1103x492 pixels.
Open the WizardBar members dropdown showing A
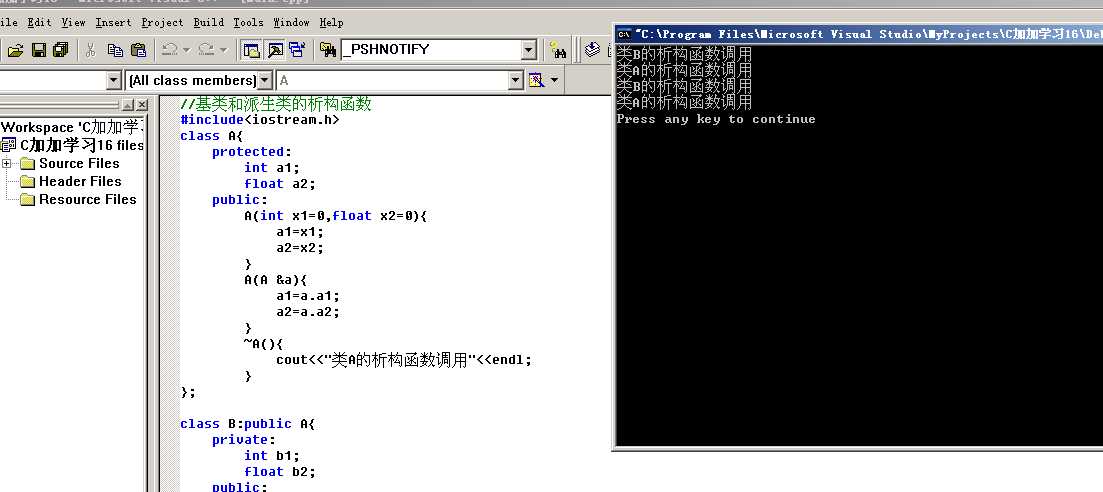point(516,80)
